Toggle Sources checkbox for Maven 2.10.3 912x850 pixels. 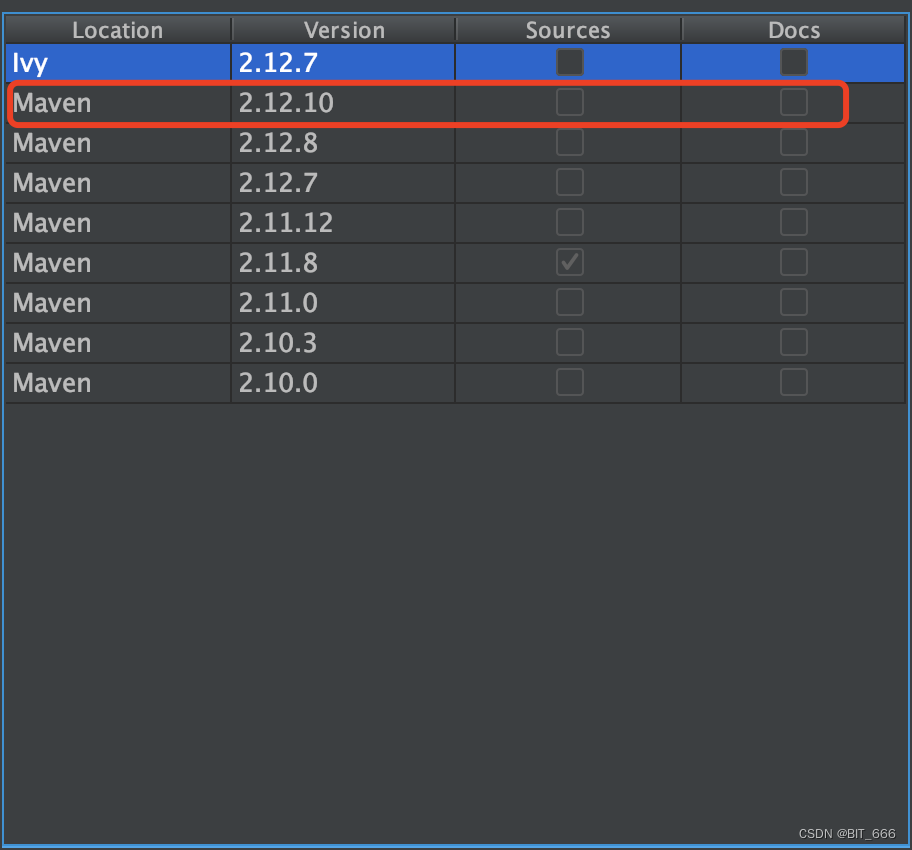[x=569, y=343]
